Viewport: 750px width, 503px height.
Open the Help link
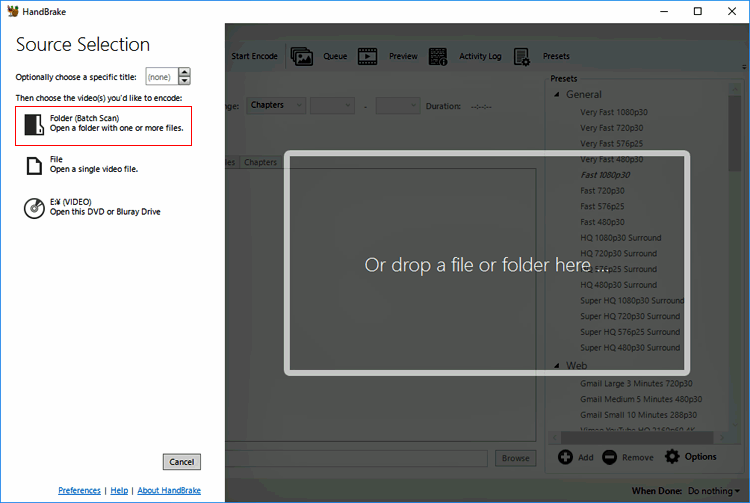[119, 490]
